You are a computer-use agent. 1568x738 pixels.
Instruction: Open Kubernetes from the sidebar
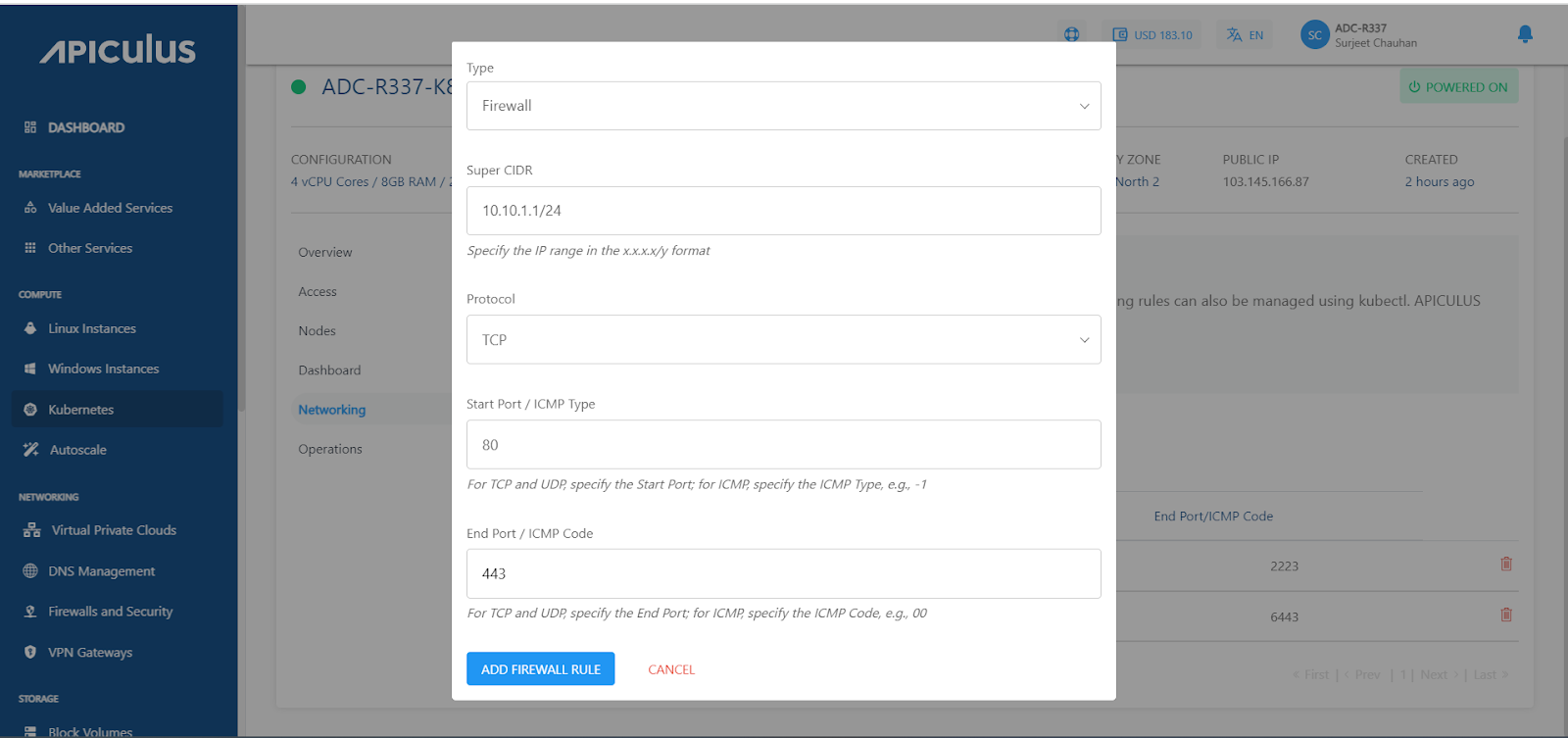pyautogui.click(x=80, y=410)
